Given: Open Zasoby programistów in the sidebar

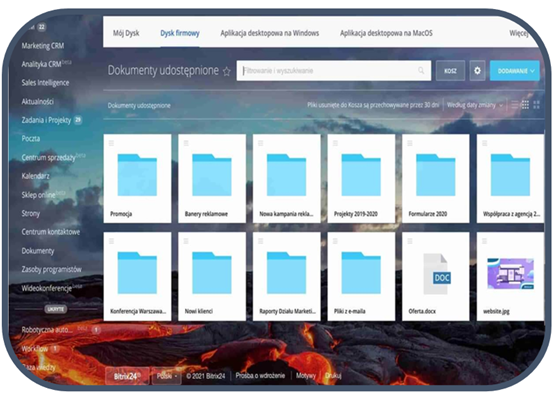Looking at the screenshot, I should pos(51,269).
